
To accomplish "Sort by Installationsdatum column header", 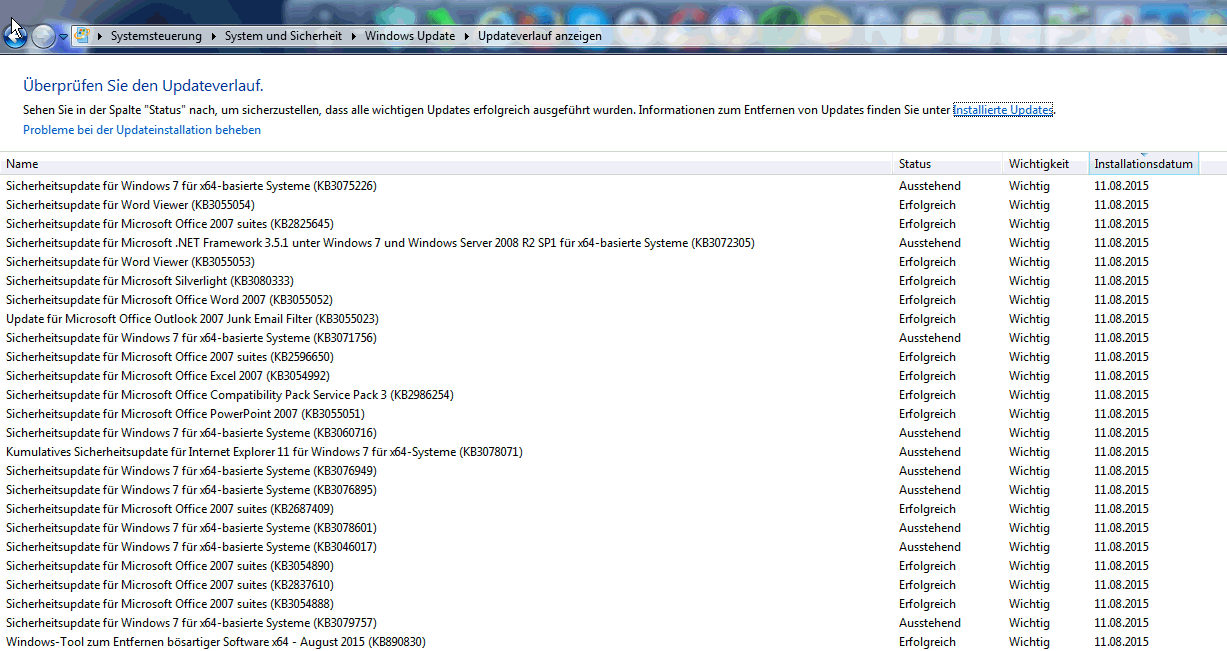I will click(x=1142, y=164).
